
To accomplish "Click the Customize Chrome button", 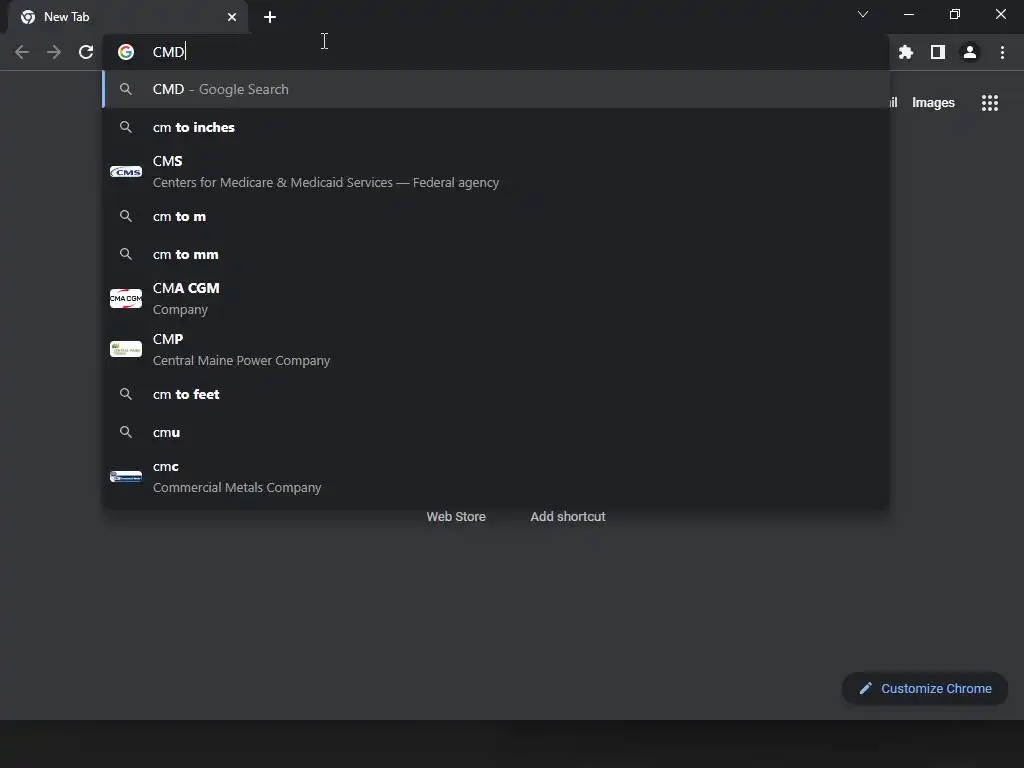I will point(925,688).
